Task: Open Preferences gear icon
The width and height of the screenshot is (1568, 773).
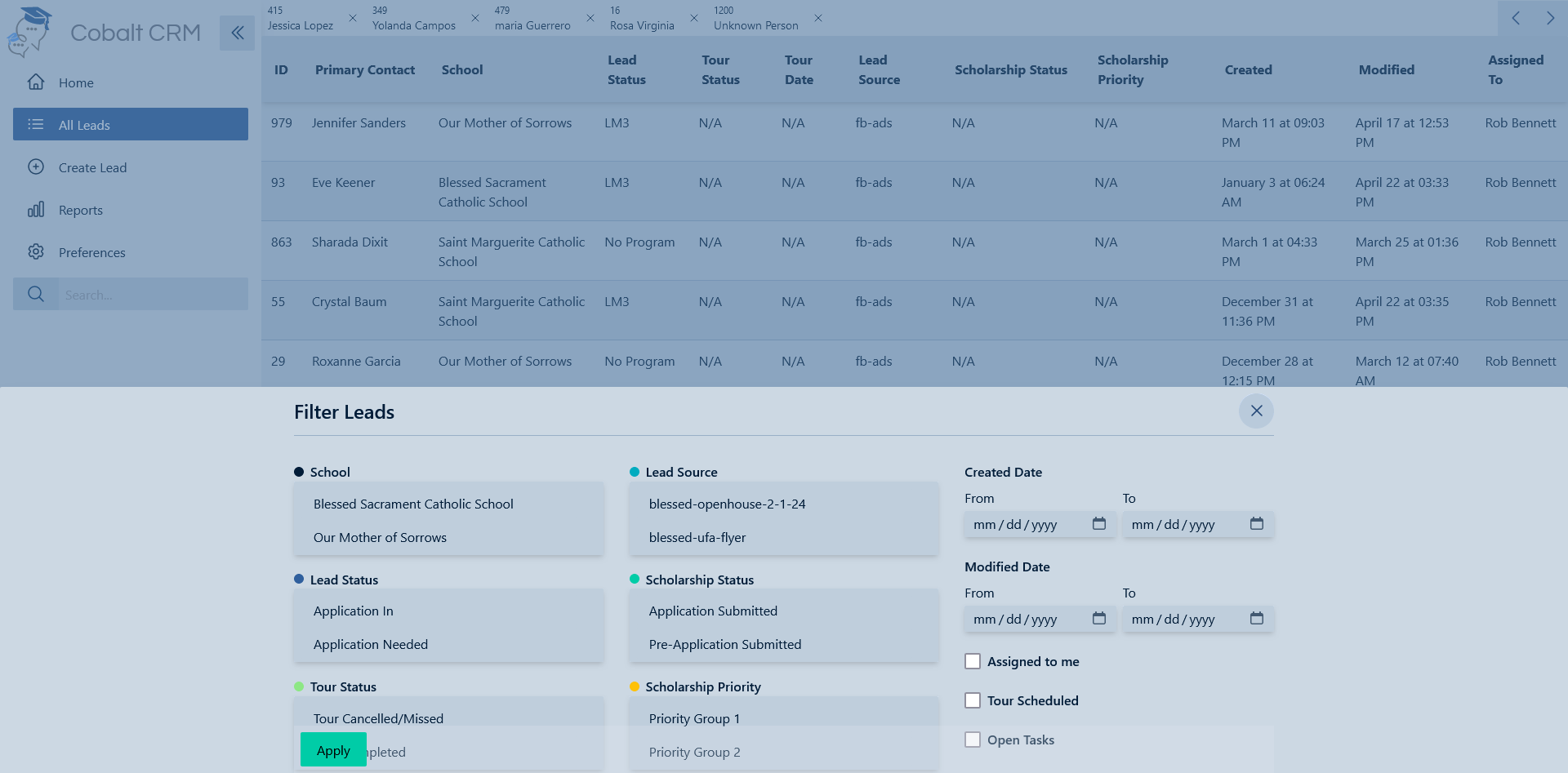Action: tap(36, 252)
